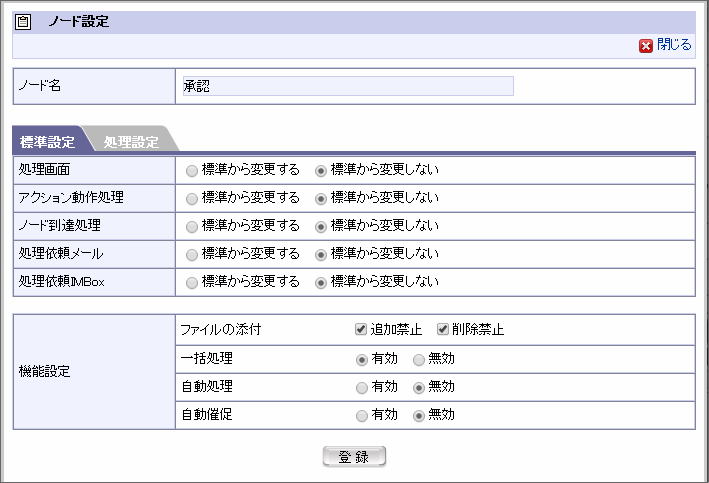Click the ノード名 label
This screenshot has width=709, height=483.
[x=40, y=85]
